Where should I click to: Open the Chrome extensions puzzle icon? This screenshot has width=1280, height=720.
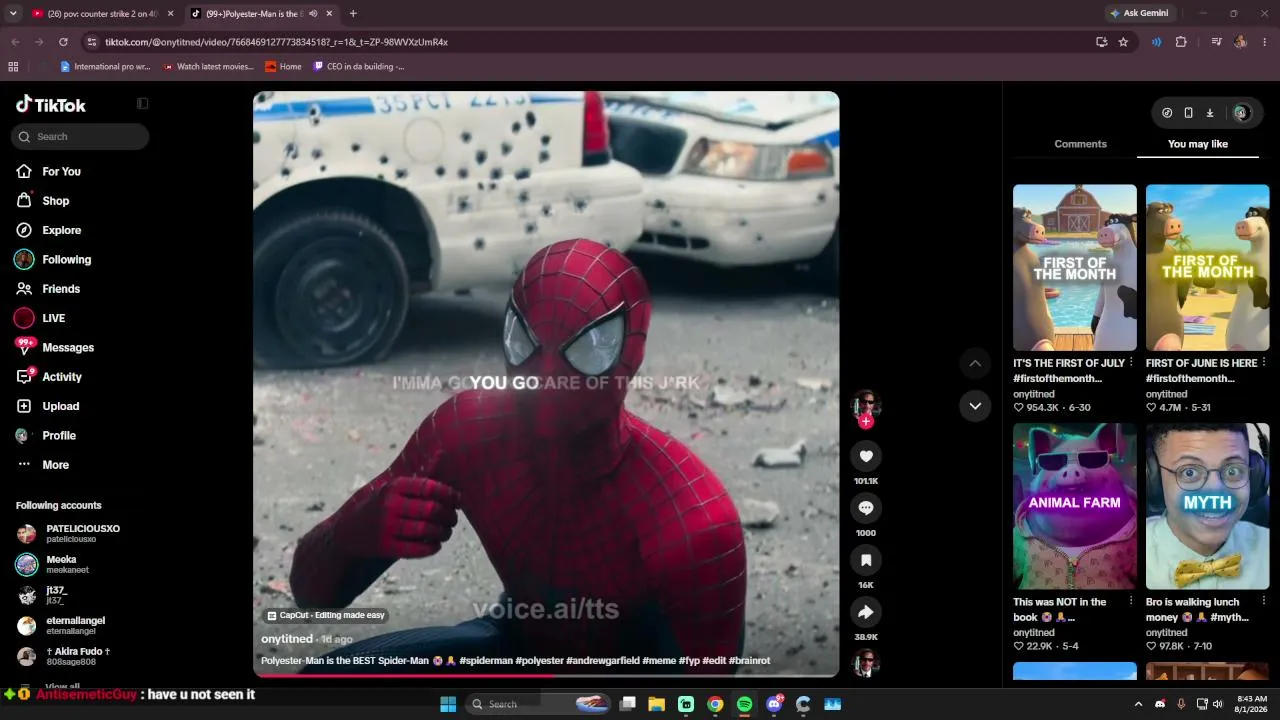[1181, 42]
